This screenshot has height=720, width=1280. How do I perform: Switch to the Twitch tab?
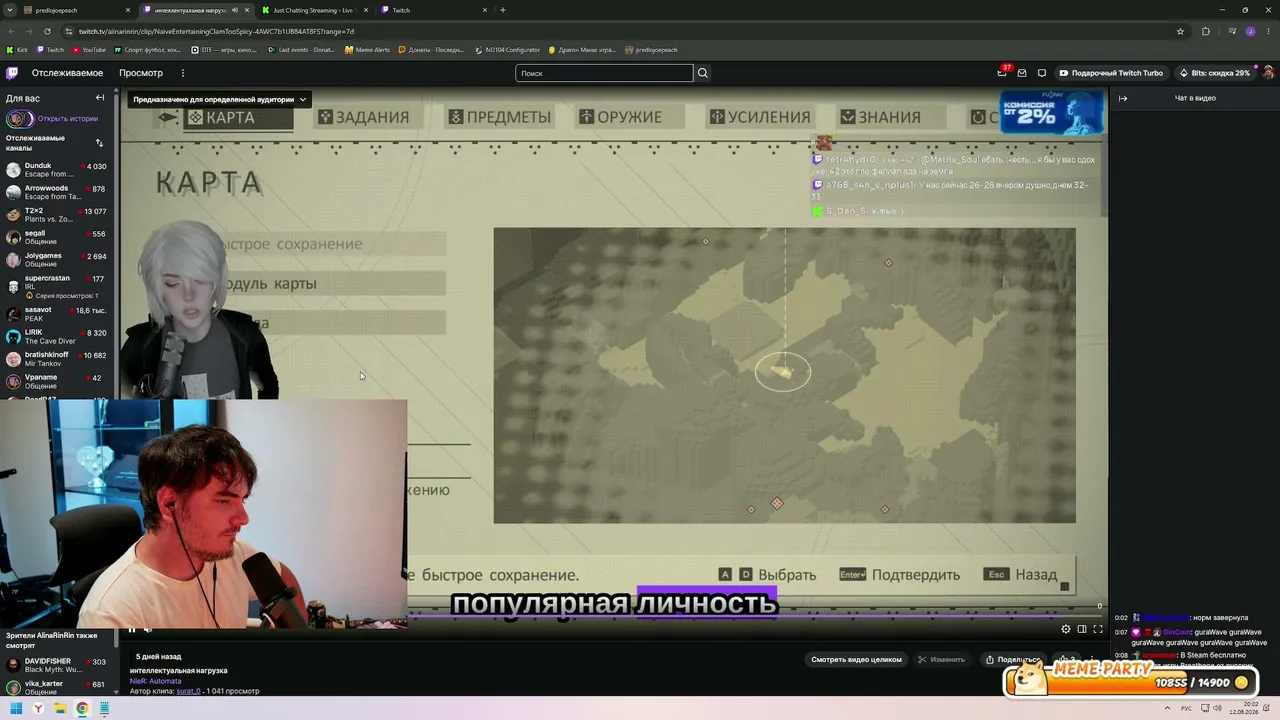(435, 10)
